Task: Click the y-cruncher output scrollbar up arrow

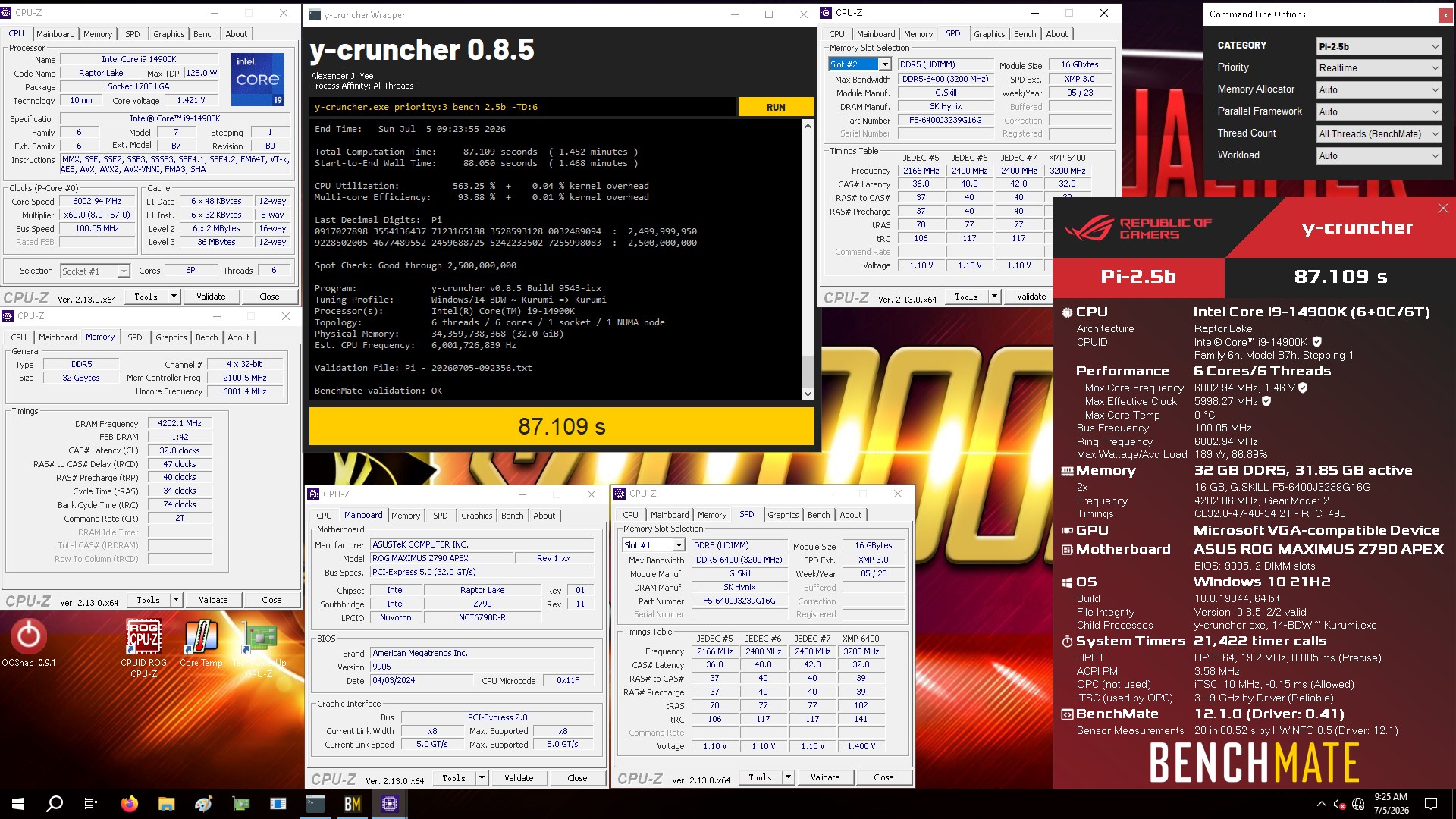Action: coord(808,126)
